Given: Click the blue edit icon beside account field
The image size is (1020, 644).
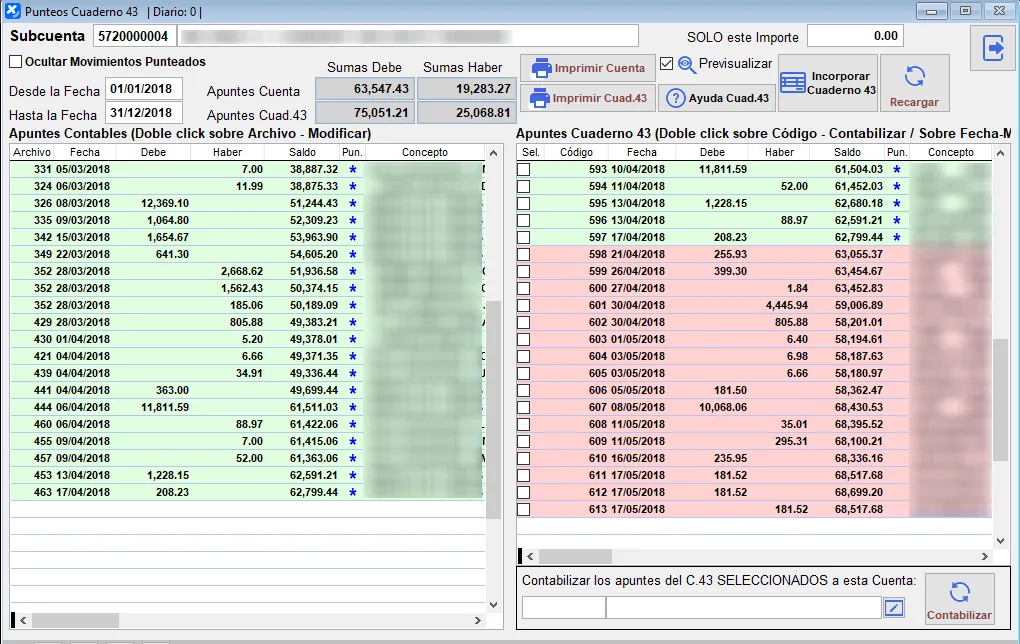Looking at the screenshot, I should point(894,607).
